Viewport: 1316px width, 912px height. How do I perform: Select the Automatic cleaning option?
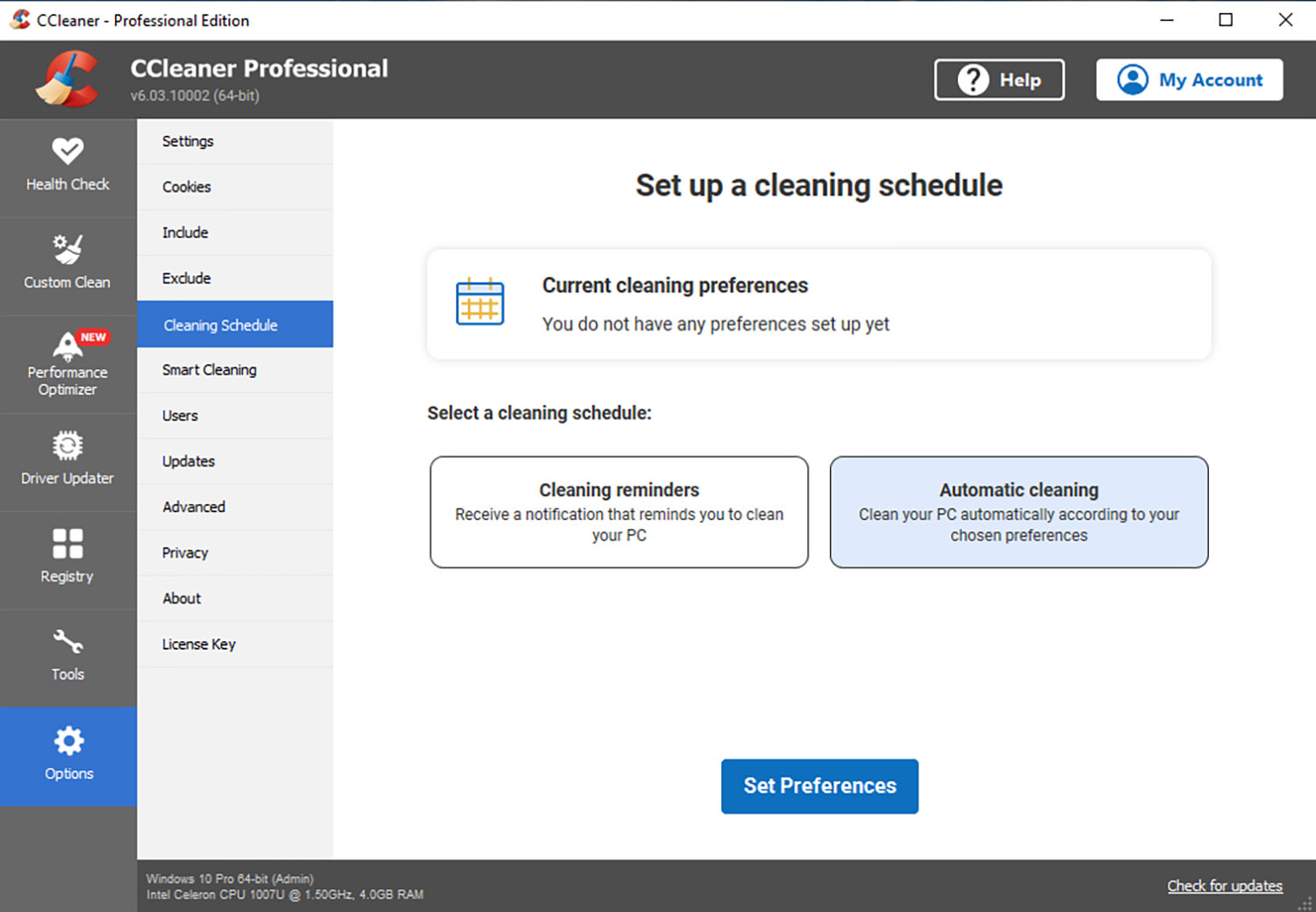[x=1019, y=512]
